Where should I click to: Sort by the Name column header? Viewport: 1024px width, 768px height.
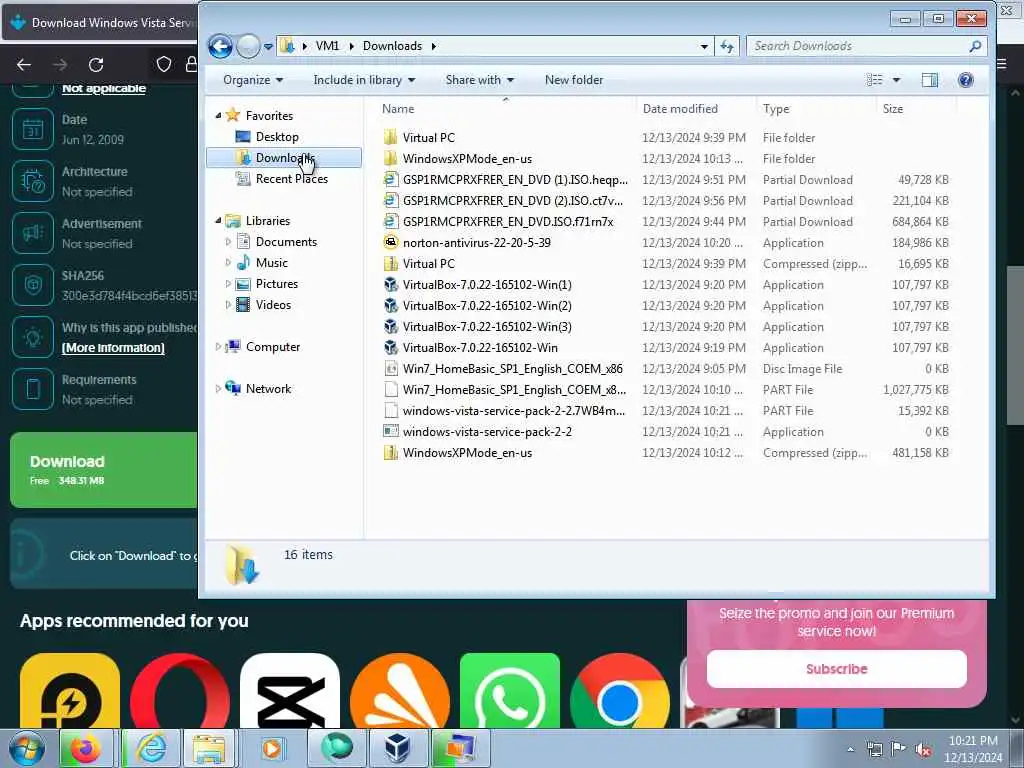click(x=398, y=109)
